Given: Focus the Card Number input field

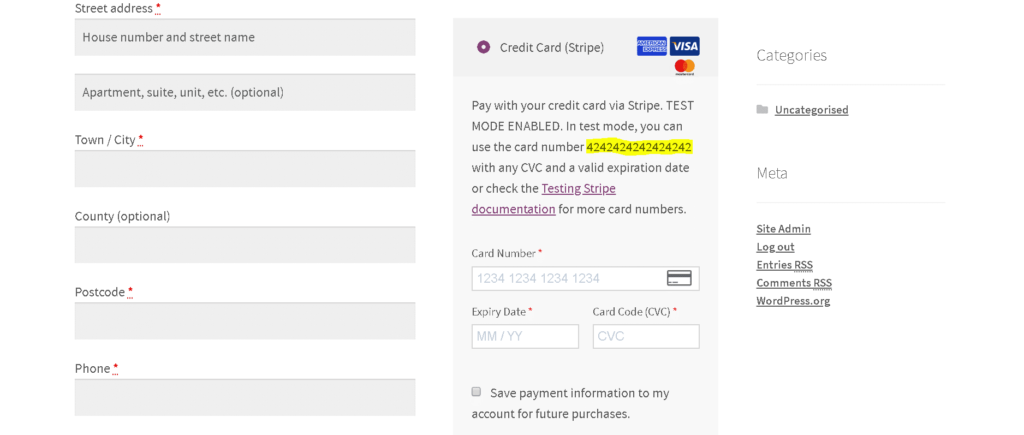Looking at the screenshot, I should [585, 278].
